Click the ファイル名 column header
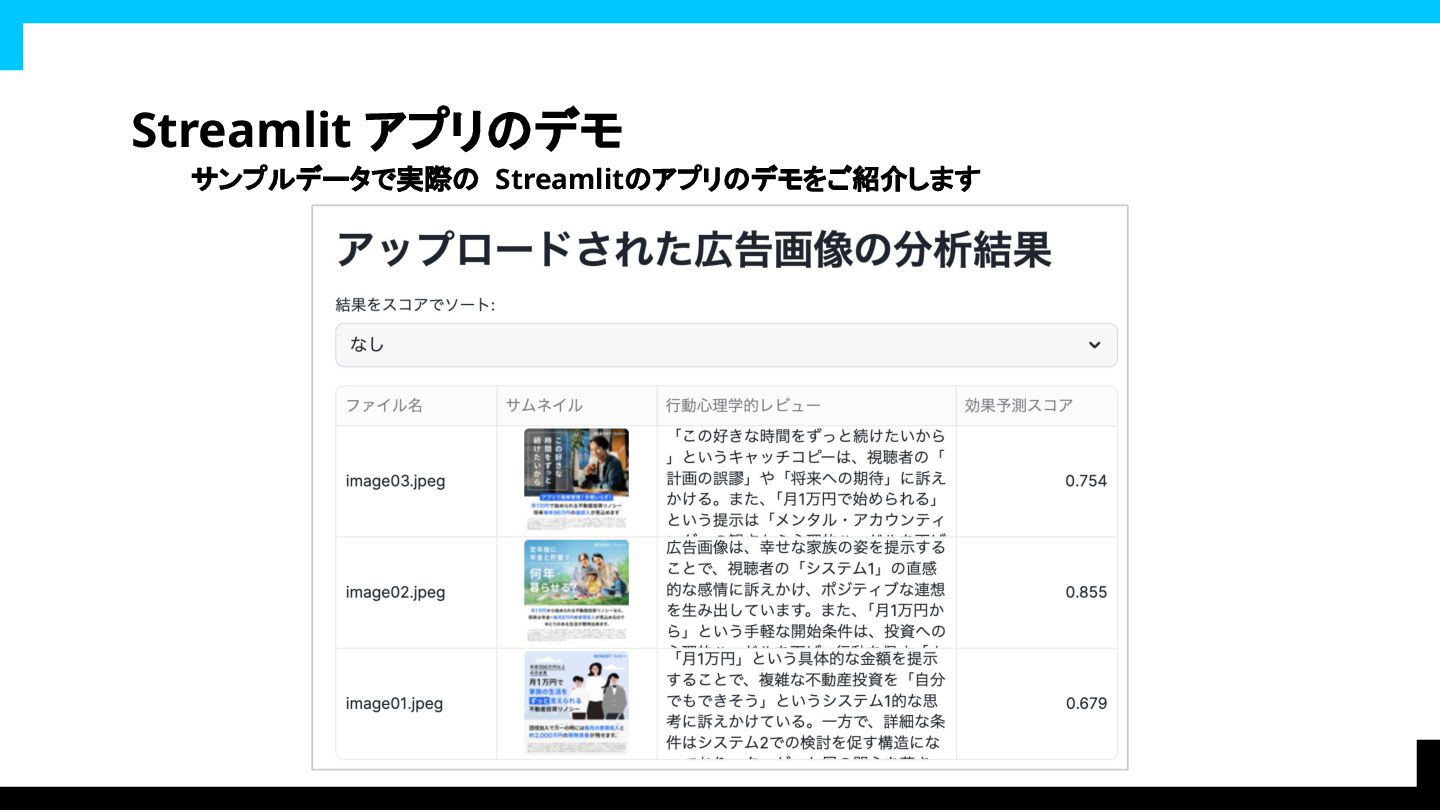Image resolution: width=1440 pixels, height=810 pixels. click(x=416, y=406)
